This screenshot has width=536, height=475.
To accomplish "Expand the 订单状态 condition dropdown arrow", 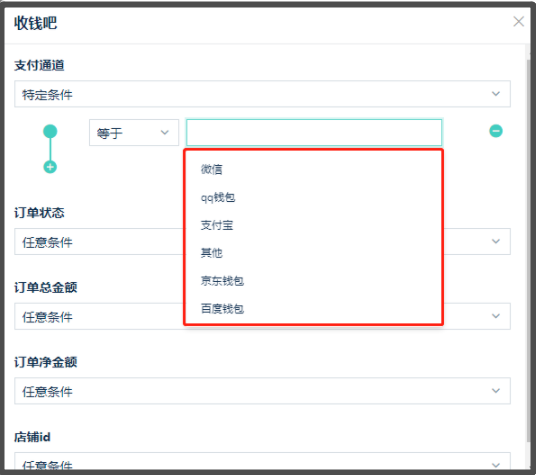I will pyautogui.click(x=496, y=241).
